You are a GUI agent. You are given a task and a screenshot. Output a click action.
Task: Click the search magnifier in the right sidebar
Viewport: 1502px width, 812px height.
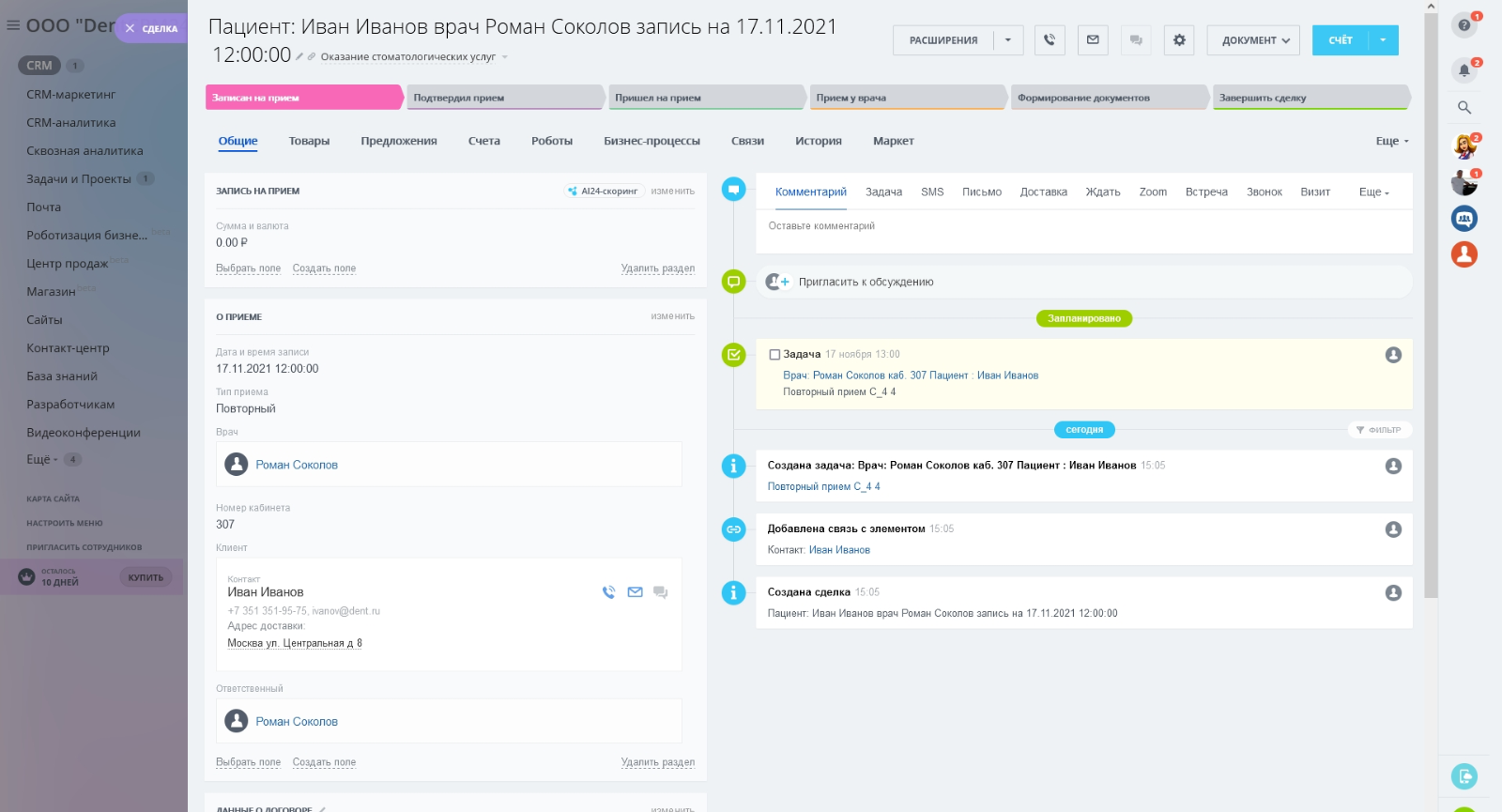pos(1464,108)
